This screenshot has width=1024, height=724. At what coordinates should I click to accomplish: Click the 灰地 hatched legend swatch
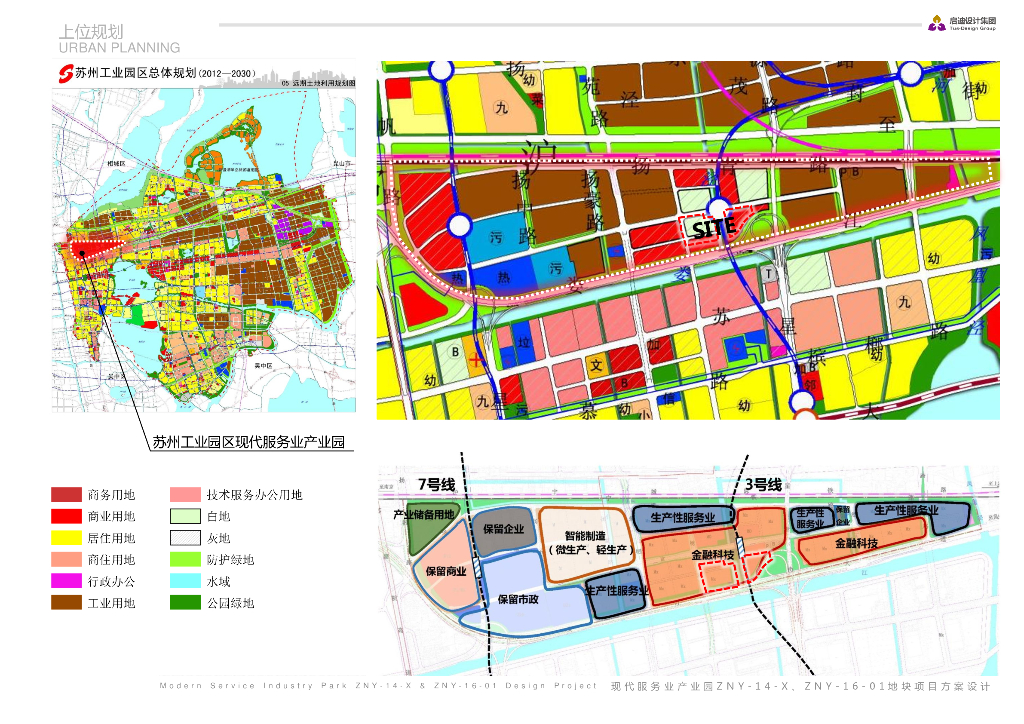click(x=185, y=538)
